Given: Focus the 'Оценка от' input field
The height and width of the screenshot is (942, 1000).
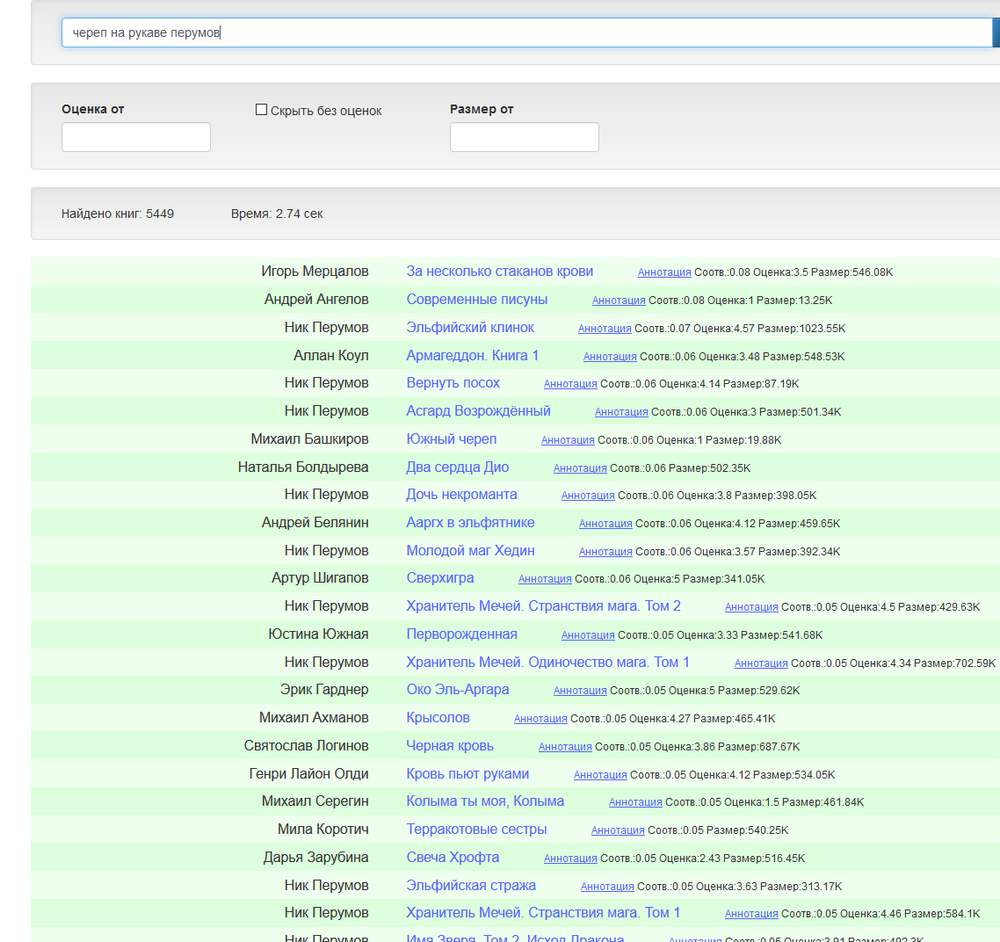Looking at the screenshot, I should click(x=136, y=137).
